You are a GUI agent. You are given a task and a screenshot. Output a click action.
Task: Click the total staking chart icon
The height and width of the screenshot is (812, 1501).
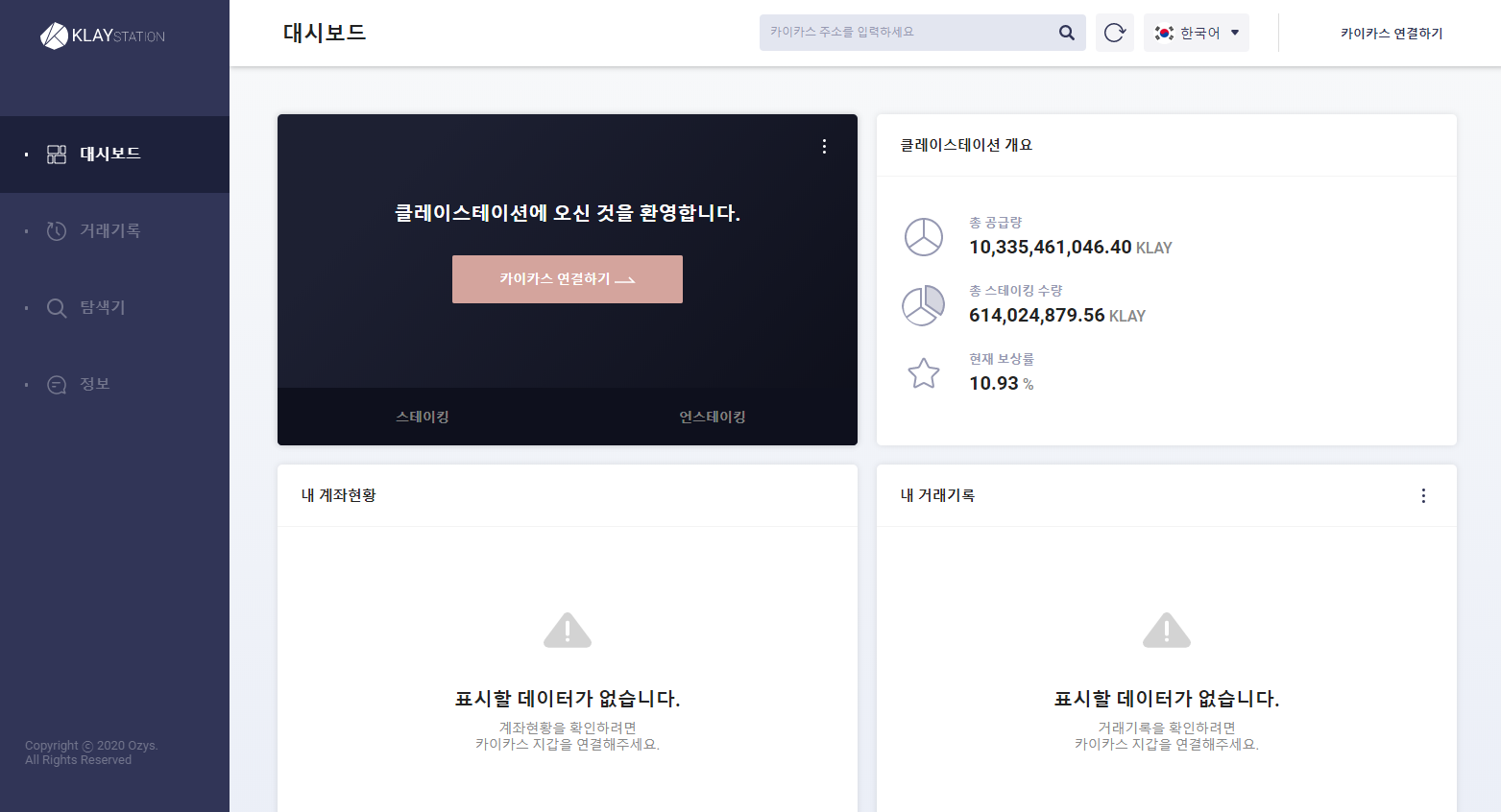[923, 305]
